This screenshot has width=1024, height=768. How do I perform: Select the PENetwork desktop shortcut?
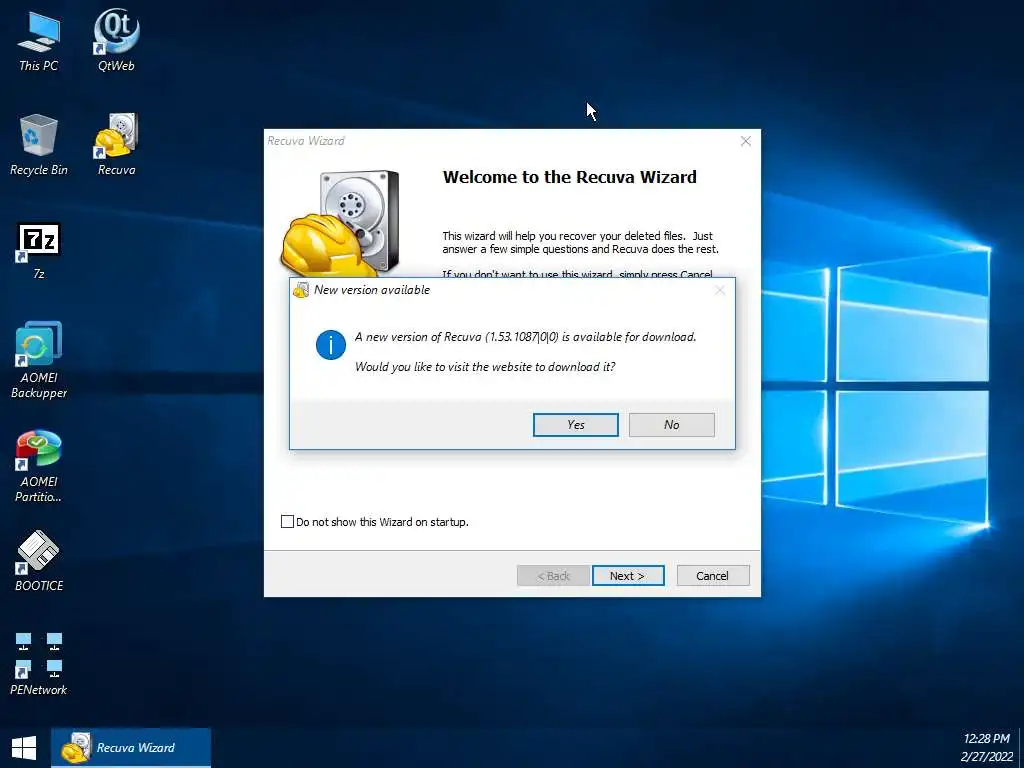(39, 664)
